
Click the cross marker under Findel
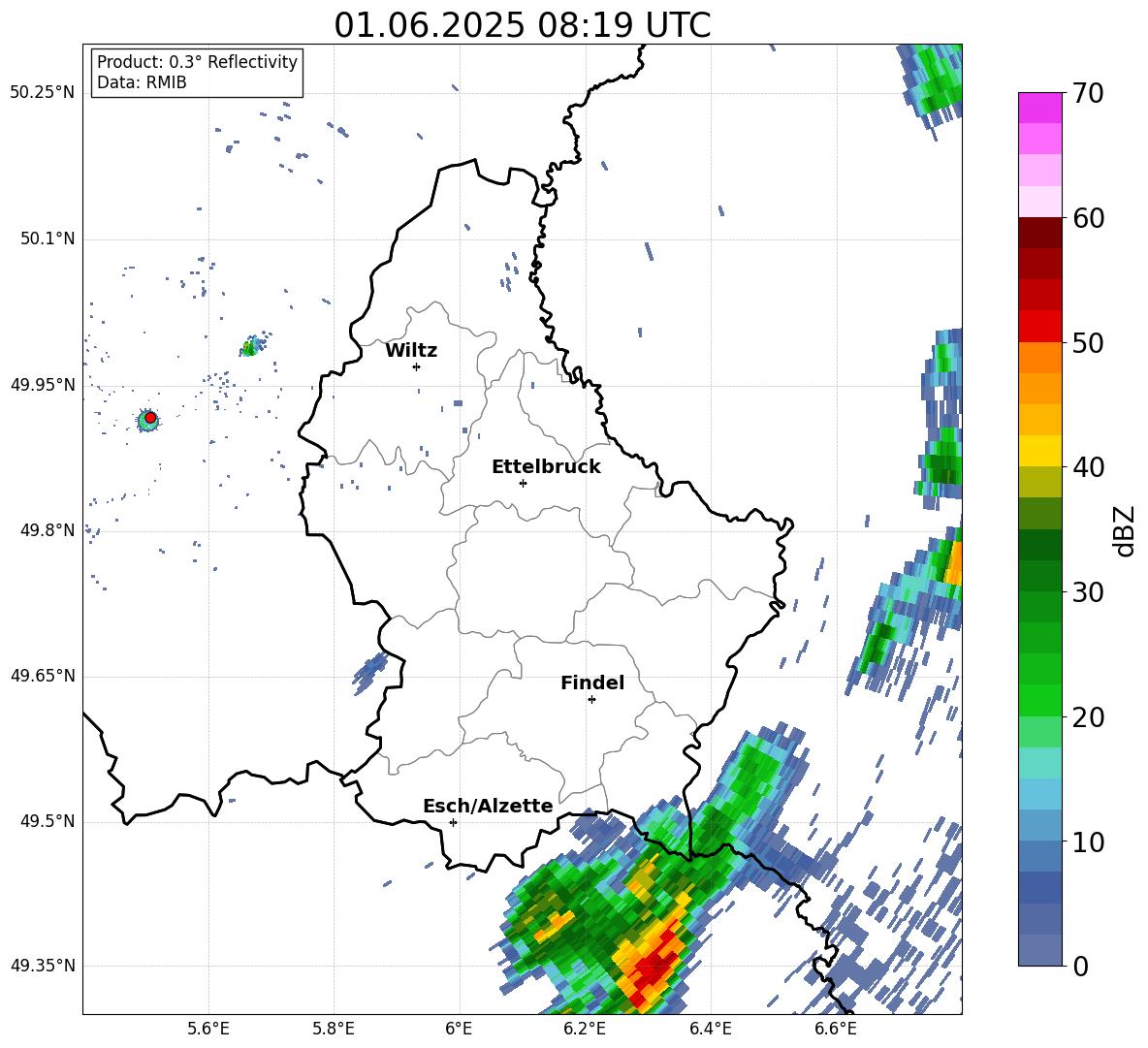(x=591, y=700)
